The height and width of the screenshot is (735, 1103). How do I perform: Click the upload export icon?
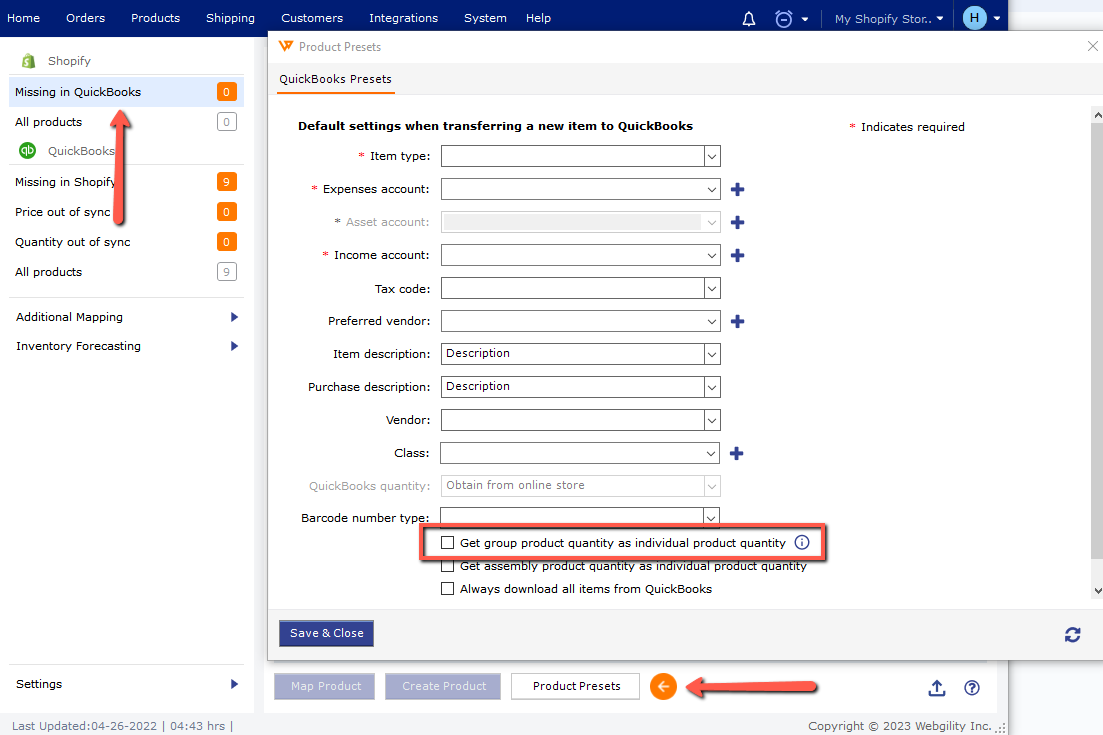point(936,688)
